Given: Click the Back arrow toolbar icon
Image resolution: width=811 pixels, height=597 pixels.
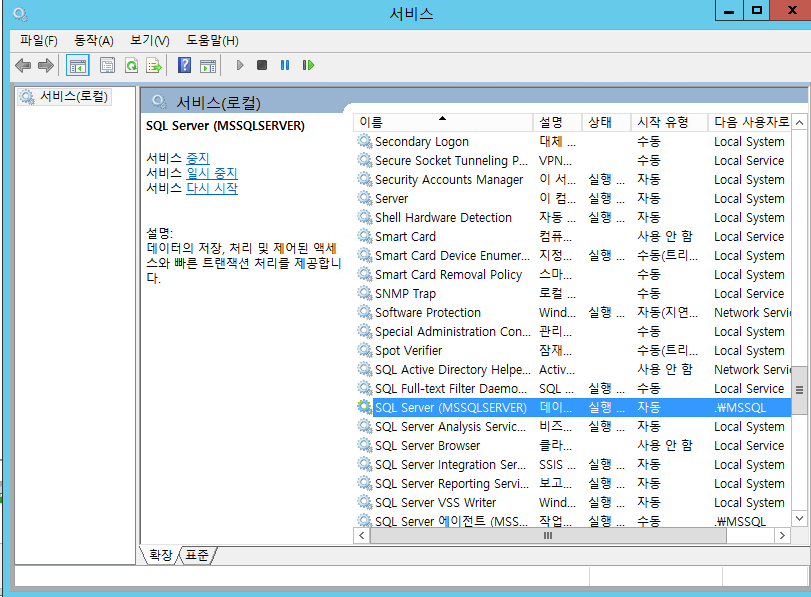Looking at the screenshot, I should [x=23, y=66].
